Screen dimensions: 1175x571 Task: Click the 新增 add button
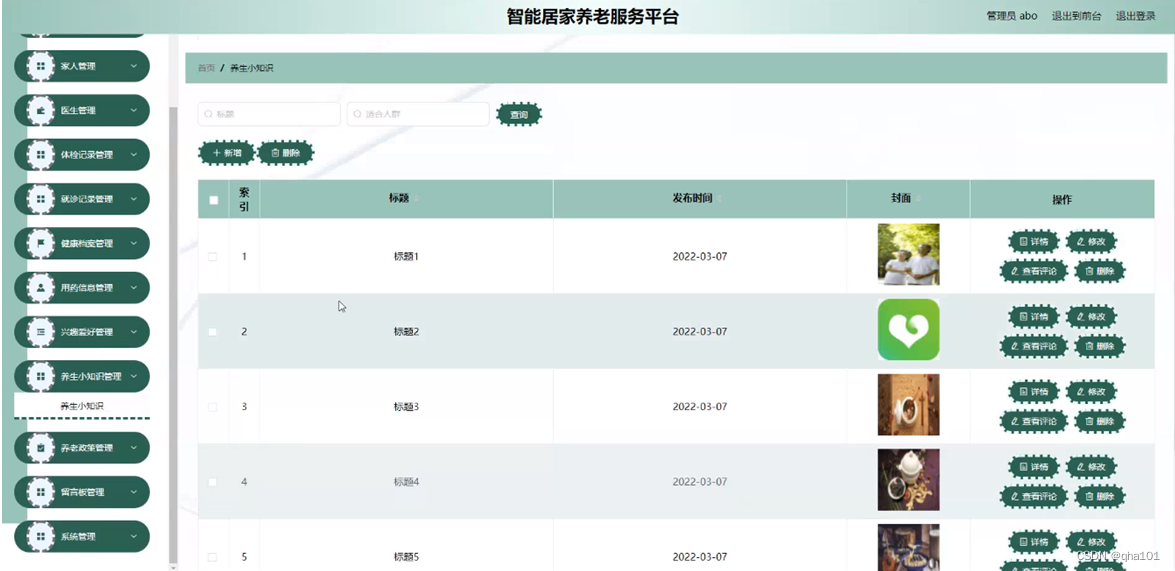point(226,153)
